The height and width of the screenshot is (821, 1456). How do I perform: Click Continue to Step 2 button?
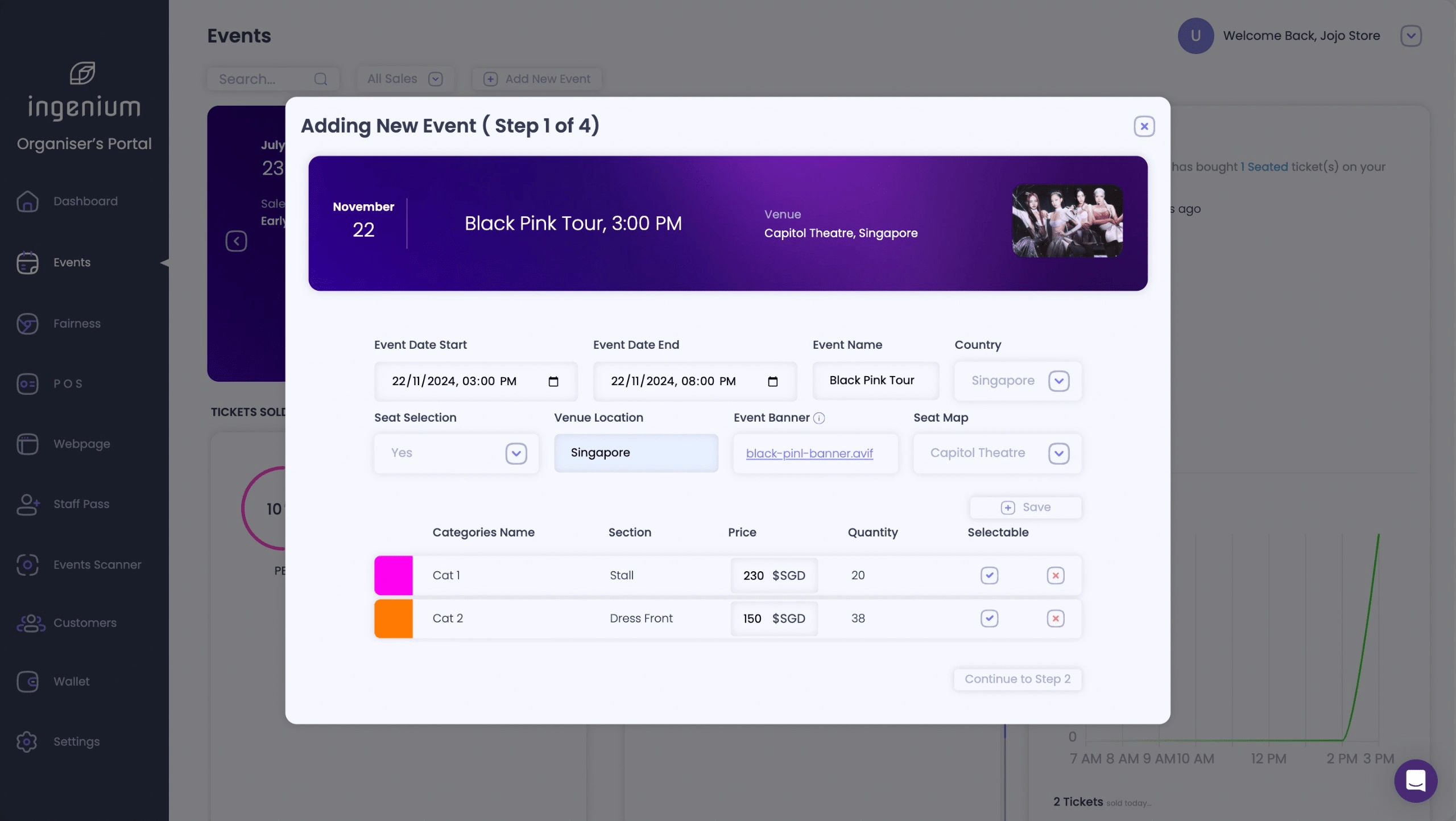coord(1018,679)
